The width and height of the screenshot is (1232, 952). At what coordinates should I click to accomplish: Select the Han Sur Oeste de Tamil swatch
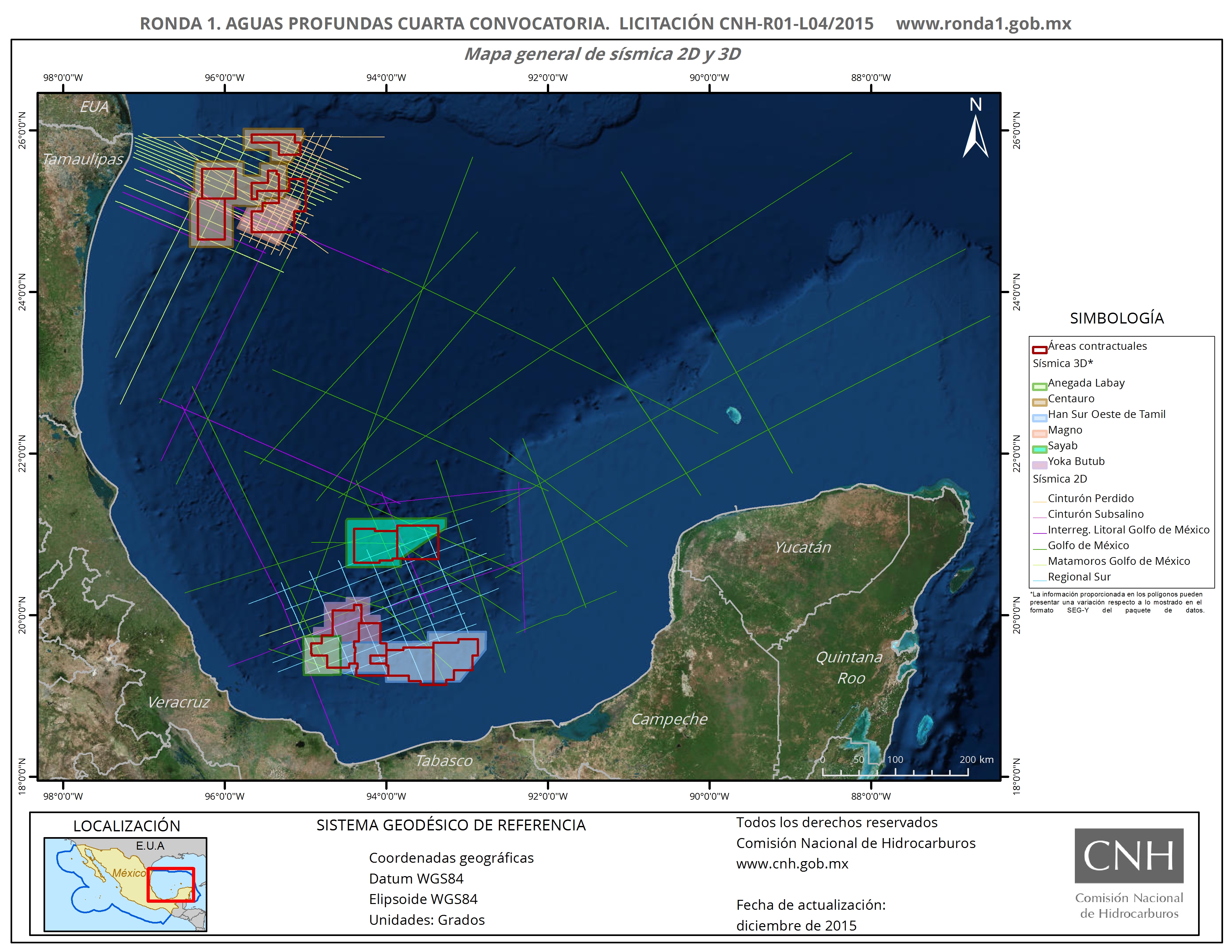(1040, 418)
